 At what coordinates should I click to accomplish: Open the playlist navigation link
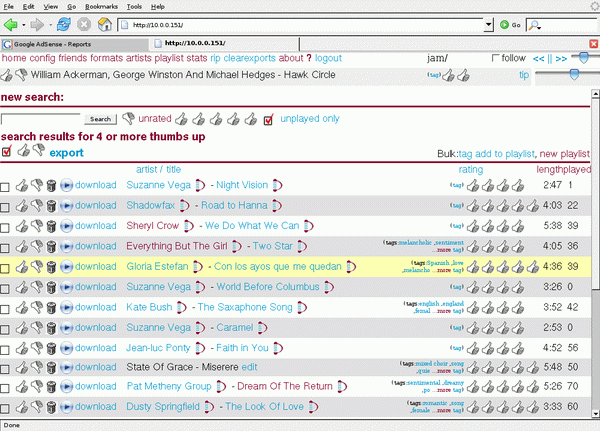click(169, 58)
